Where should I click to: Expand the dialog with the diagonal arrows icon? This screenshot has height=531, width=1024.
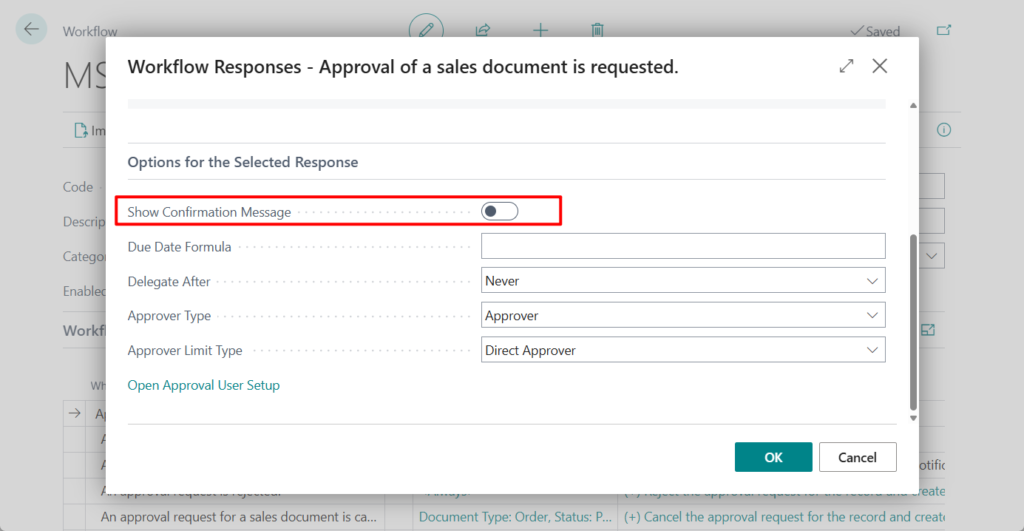[x=847, y=66]
